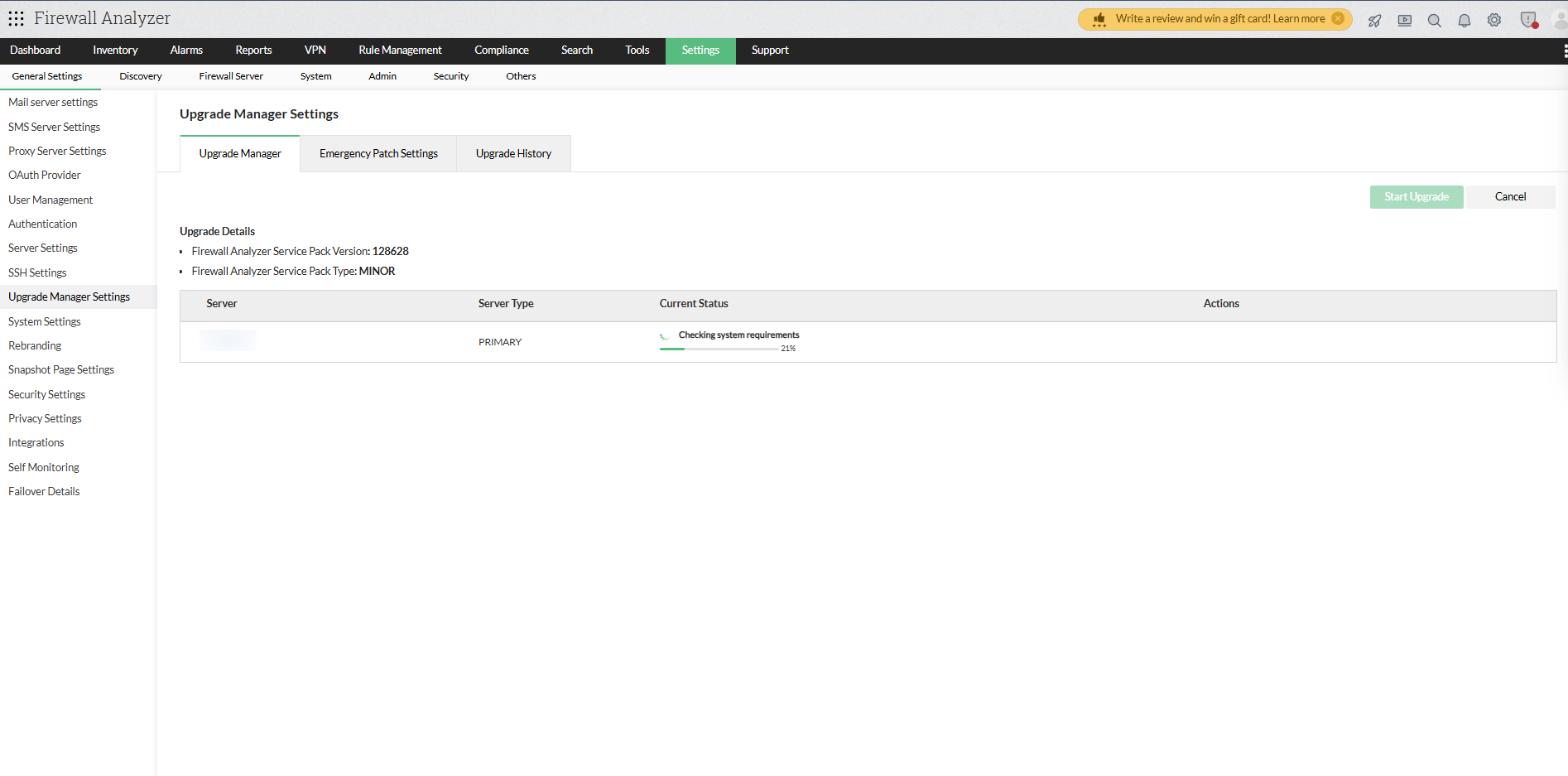
Task: Click the Start Upgrade button
Action: point(1416,197)
